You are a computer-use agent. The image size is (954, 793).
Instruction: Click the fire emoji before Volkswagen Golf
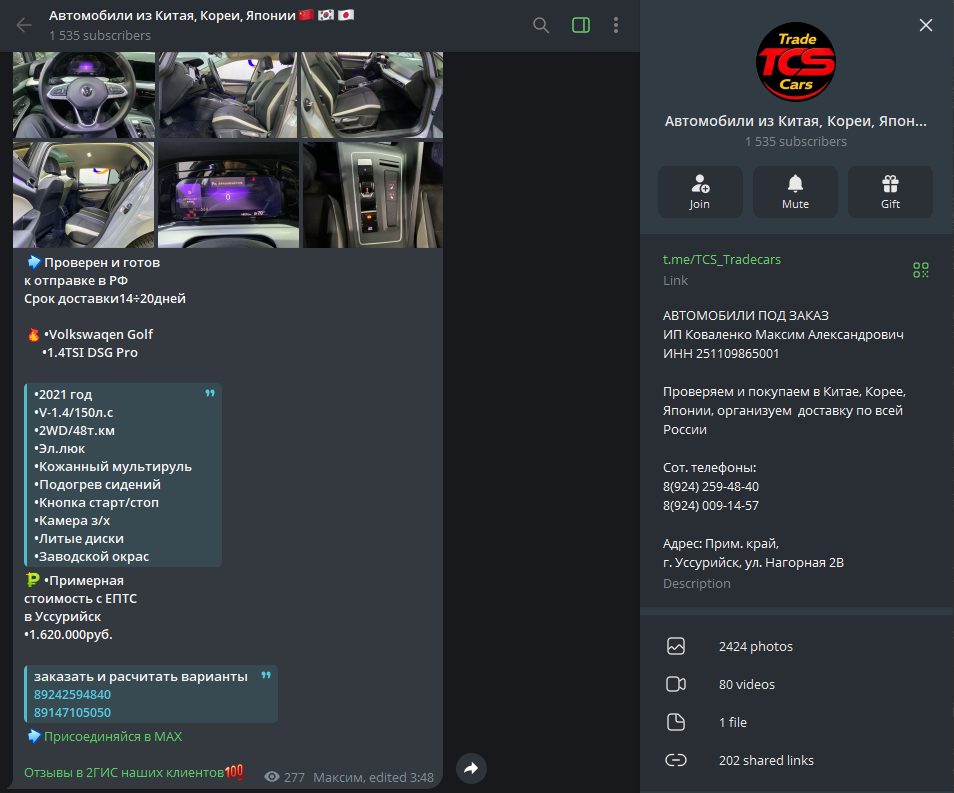point(33,334)
